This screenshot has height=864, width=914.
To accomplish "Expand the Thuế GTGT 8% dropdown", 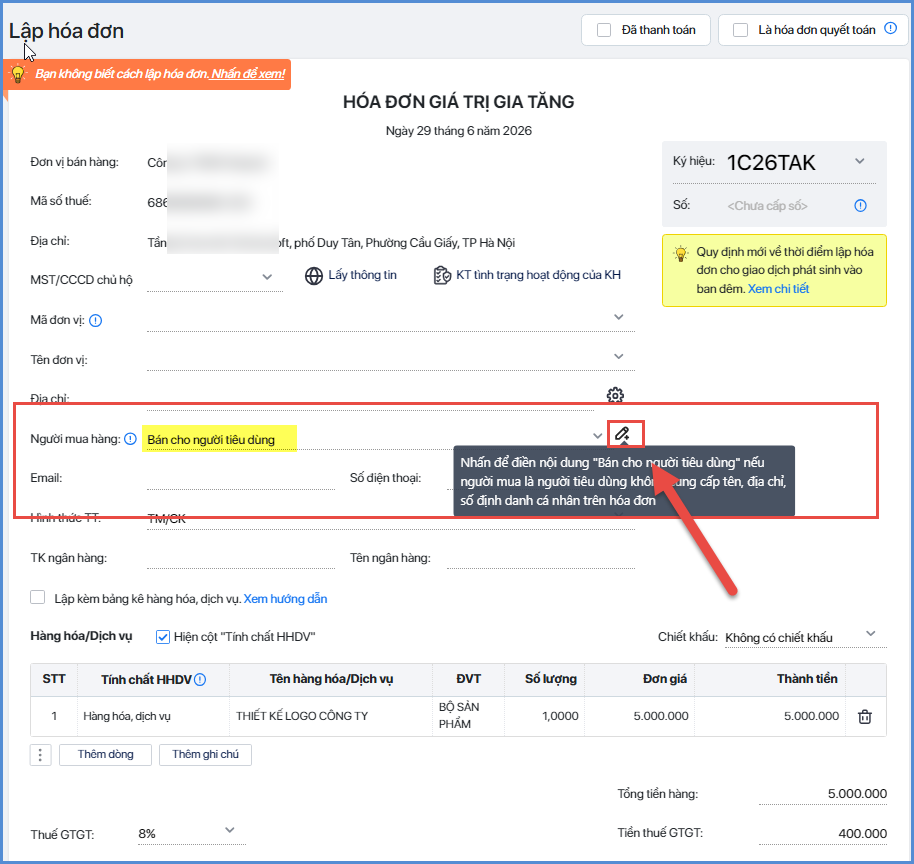I will [x=230, y=830].
